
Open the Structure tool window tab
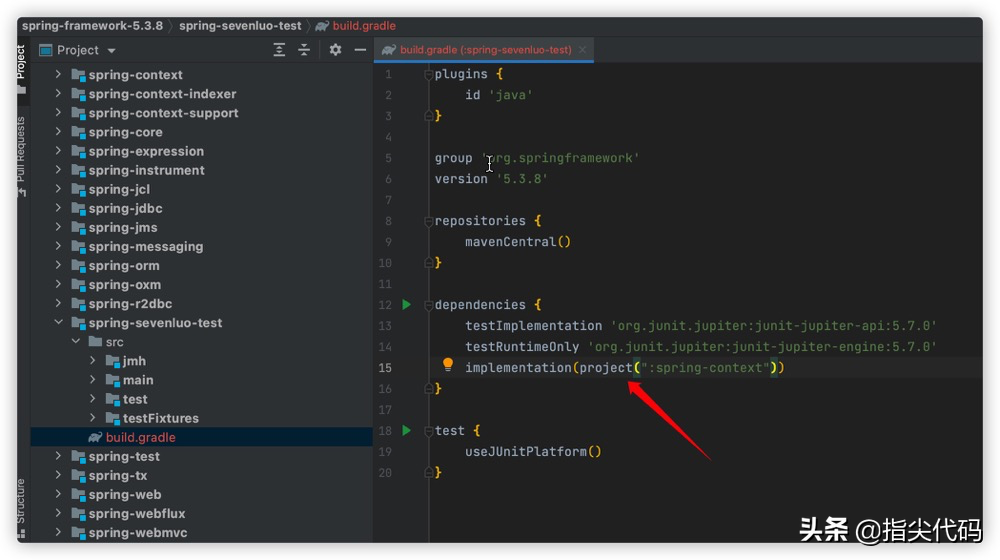click(21, 508)
